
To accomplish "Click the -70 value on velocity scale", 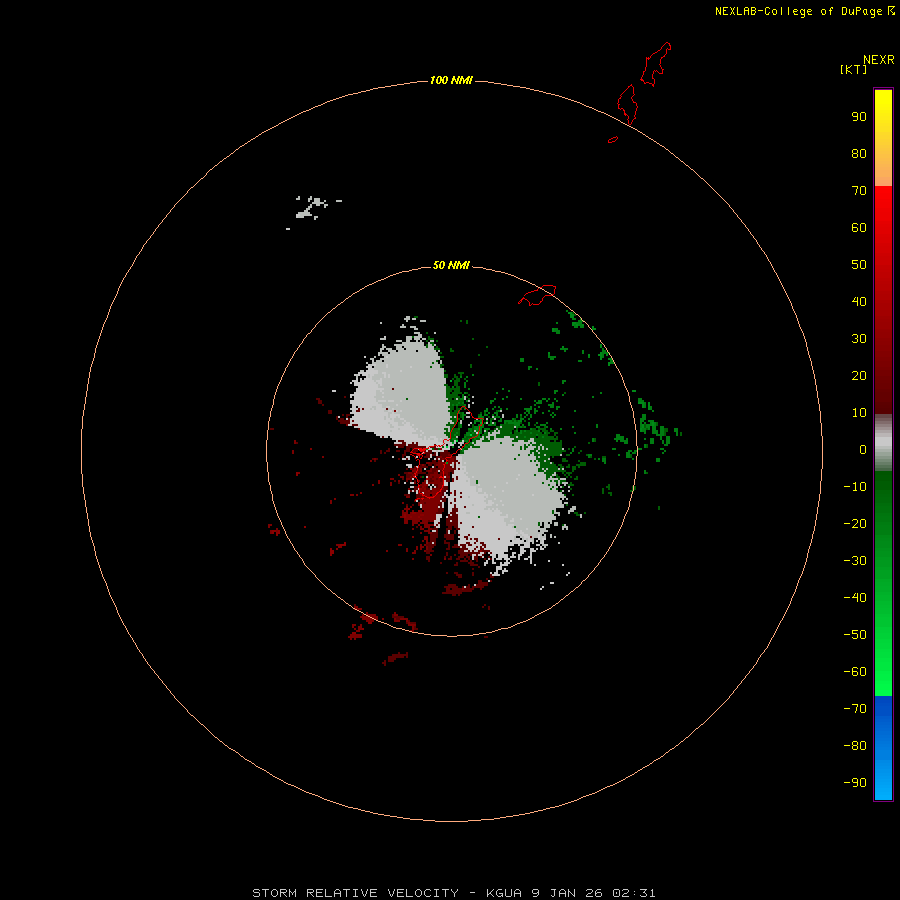I will [855, 709].
